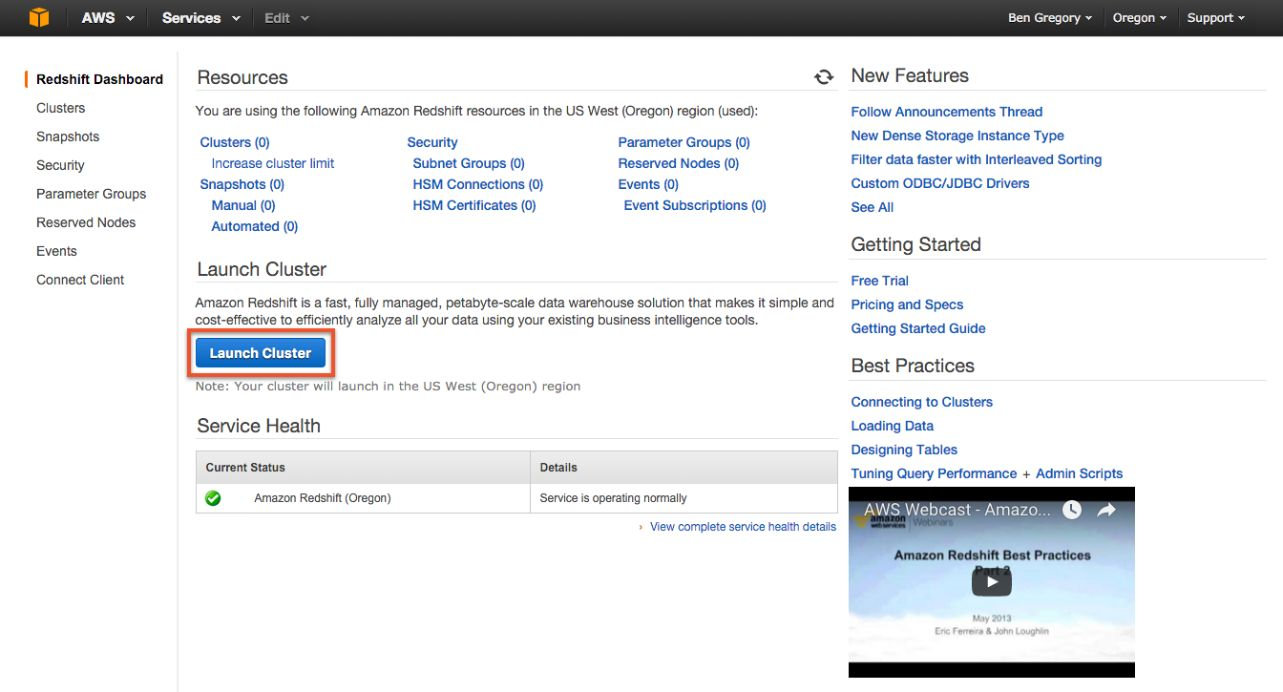Open the Services dropdown menu
The width and height of the screenshot is (1283, 692).
pos(201,18)
